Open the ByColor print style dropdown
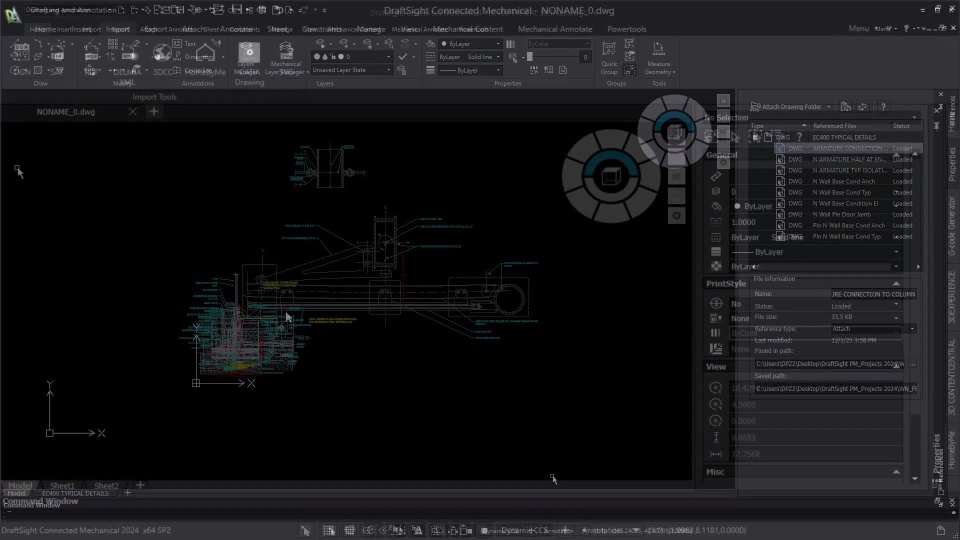Screen dimensions: 960x540 point(559,43)
